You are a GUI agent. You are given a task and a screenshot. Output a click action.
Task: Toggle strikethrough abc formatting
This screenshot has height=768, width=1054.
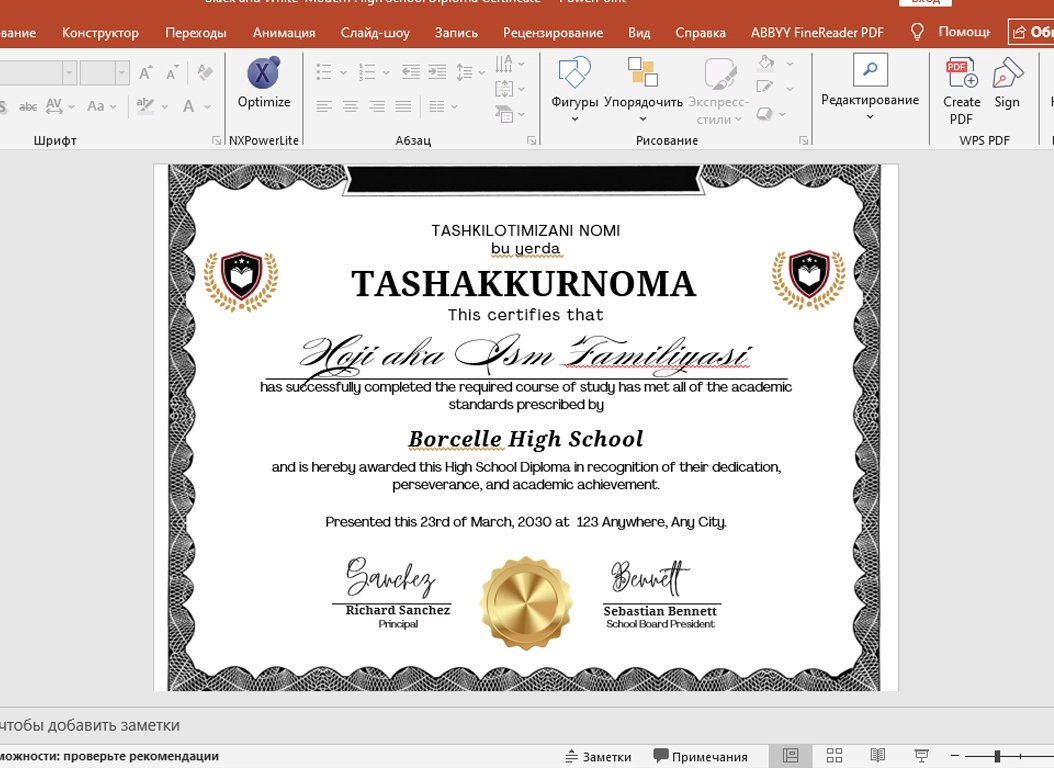point(28,106)
